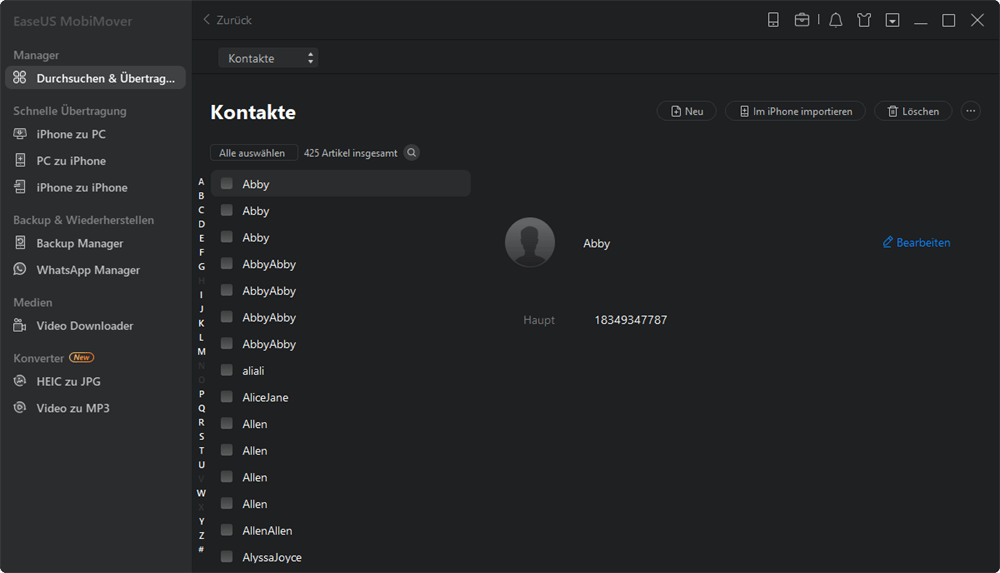Click Abby's contact avatar picture
The height and width of the screenshot is (573, 1000).
click(529, 242)
